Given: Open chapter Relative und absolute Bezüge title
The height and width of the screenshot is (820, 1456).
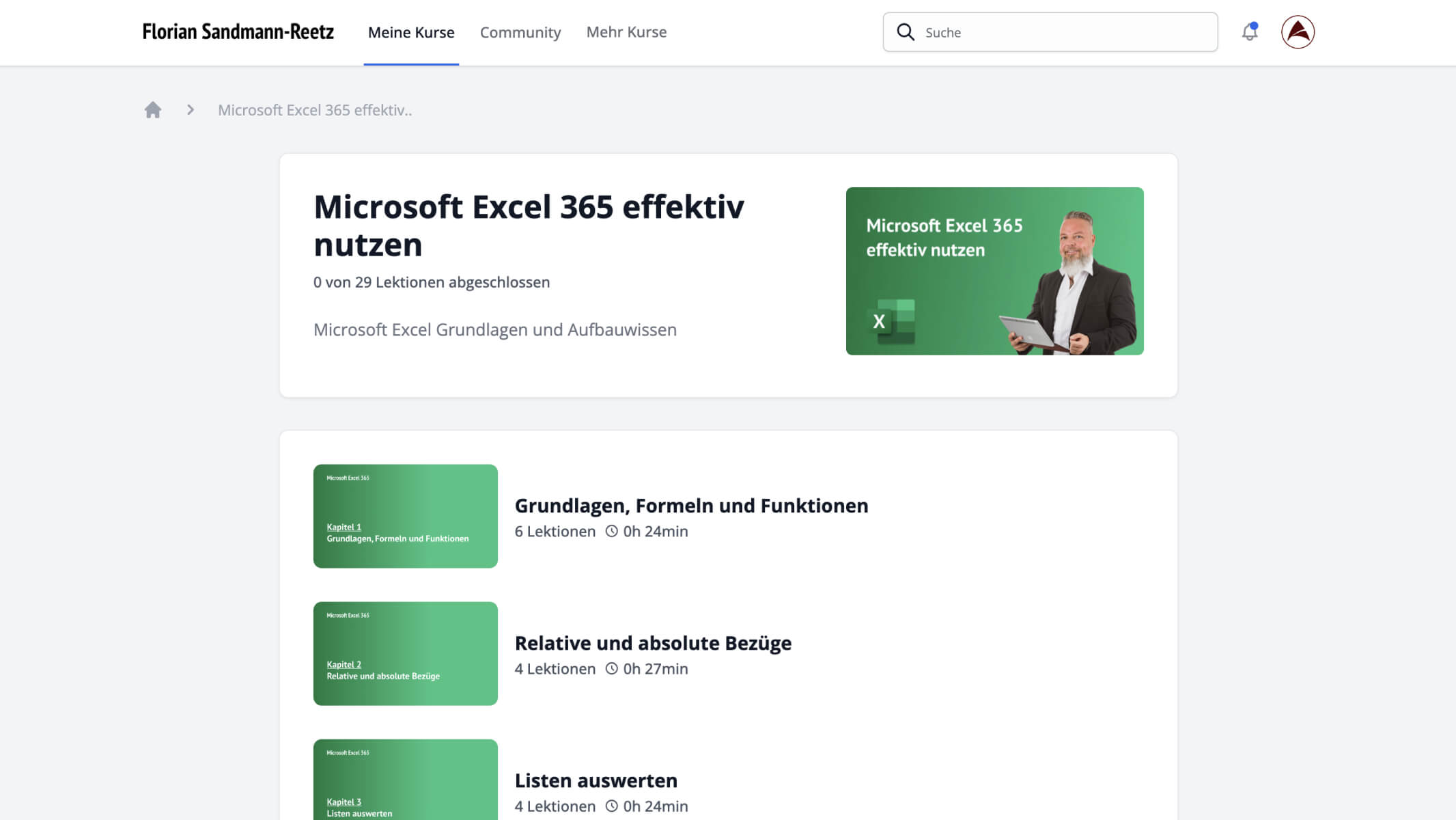Looking at the screenshot, I should [653, 643].
